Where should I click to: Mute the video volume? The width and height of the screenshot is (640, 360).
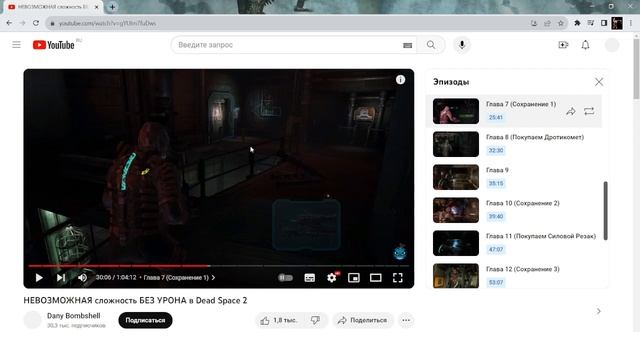(x=82, y=278)
